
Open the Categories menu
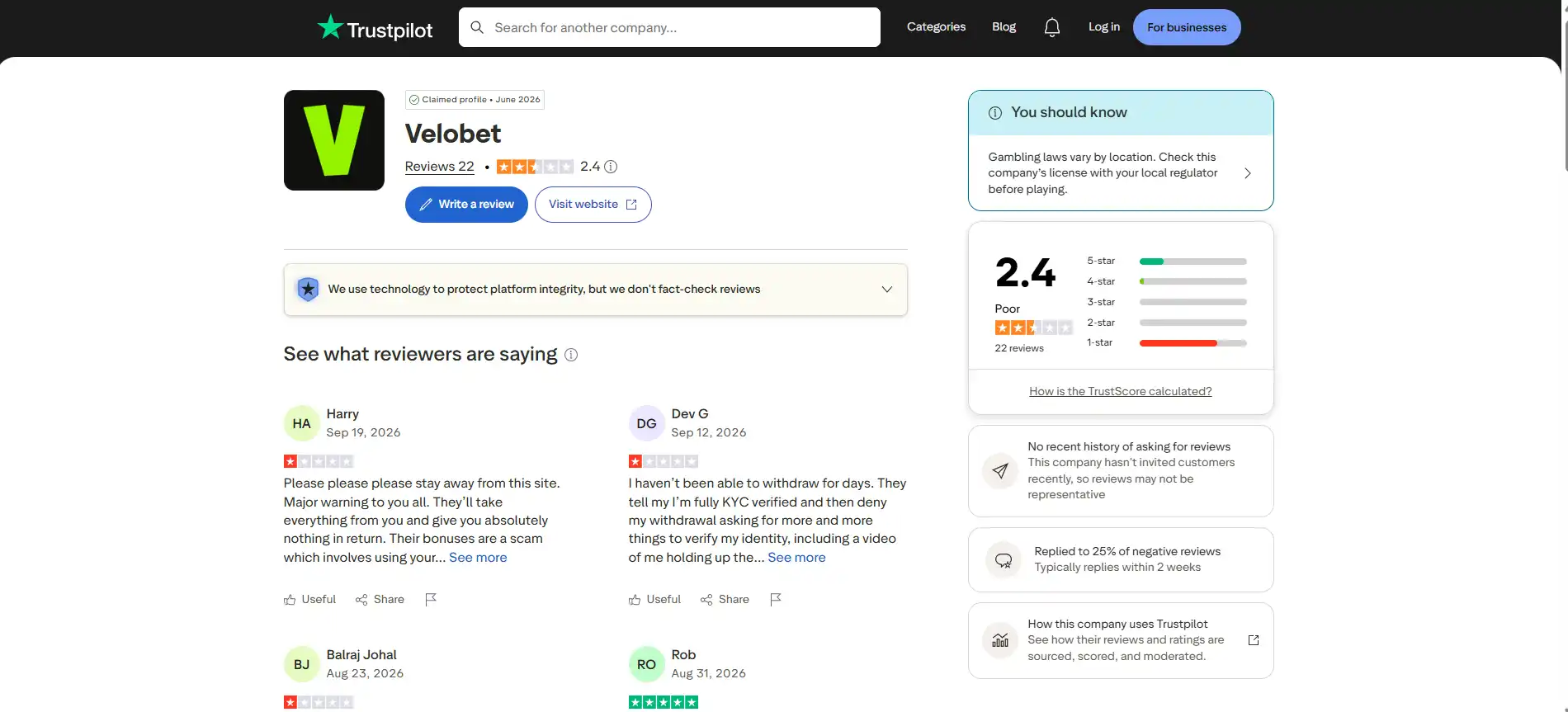point(936,27)
